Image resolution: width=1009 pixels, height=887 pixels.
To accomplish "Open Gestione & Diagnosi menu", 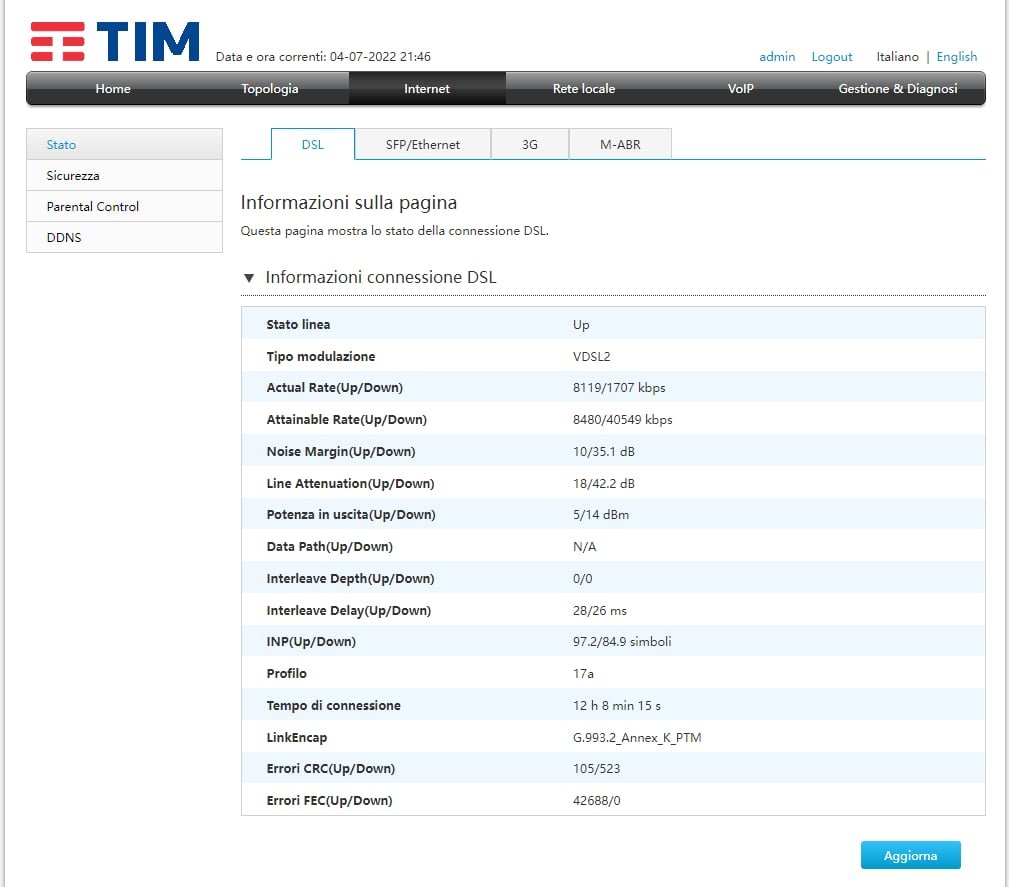I will point(897,89).
